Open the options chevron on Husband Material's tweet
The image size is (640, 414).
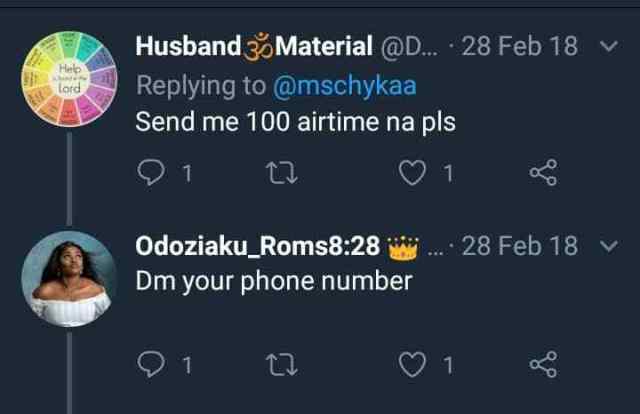coord(607,45)
